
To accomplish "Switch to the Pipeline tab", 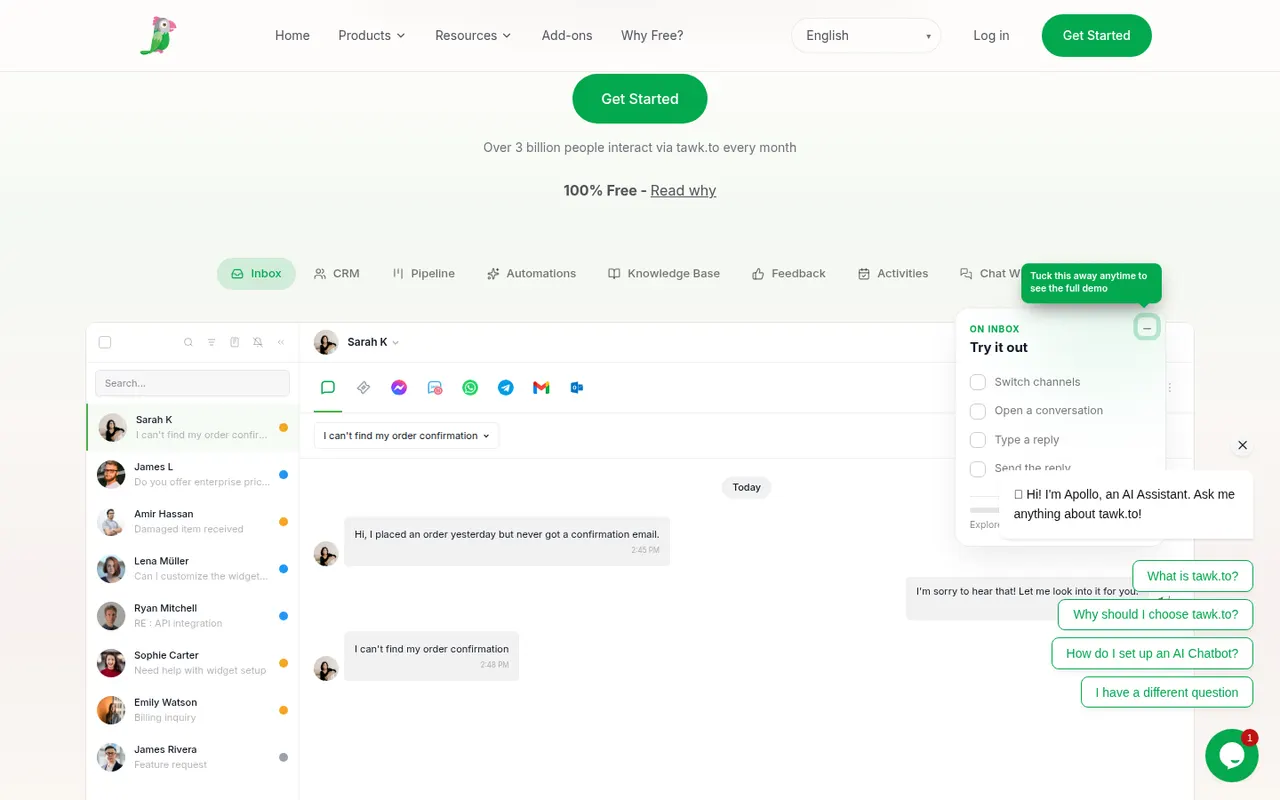I will tap(423, 273).
